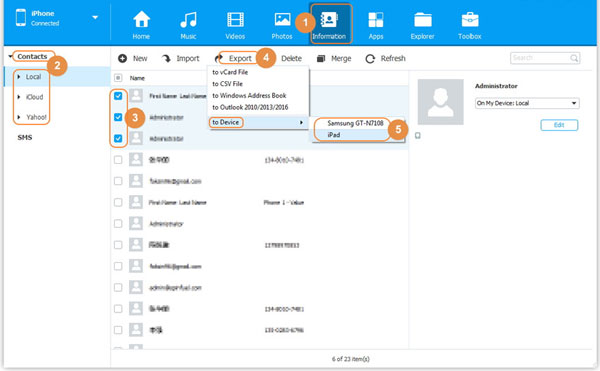
Task: Expand the Local contacts group
Action: coord(18,77)
